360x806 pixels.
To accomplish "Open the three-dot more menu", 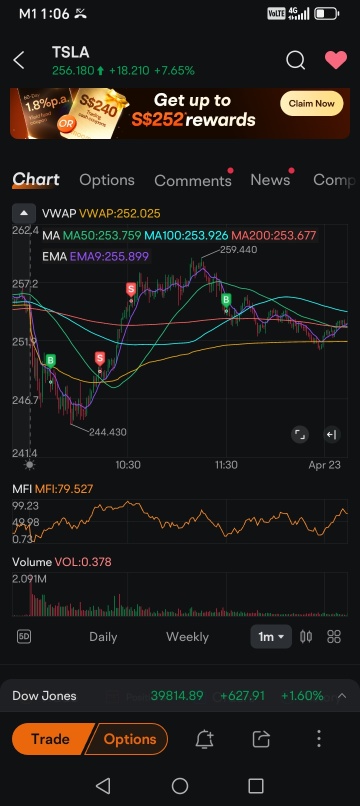I will click(x=319, y=739).
